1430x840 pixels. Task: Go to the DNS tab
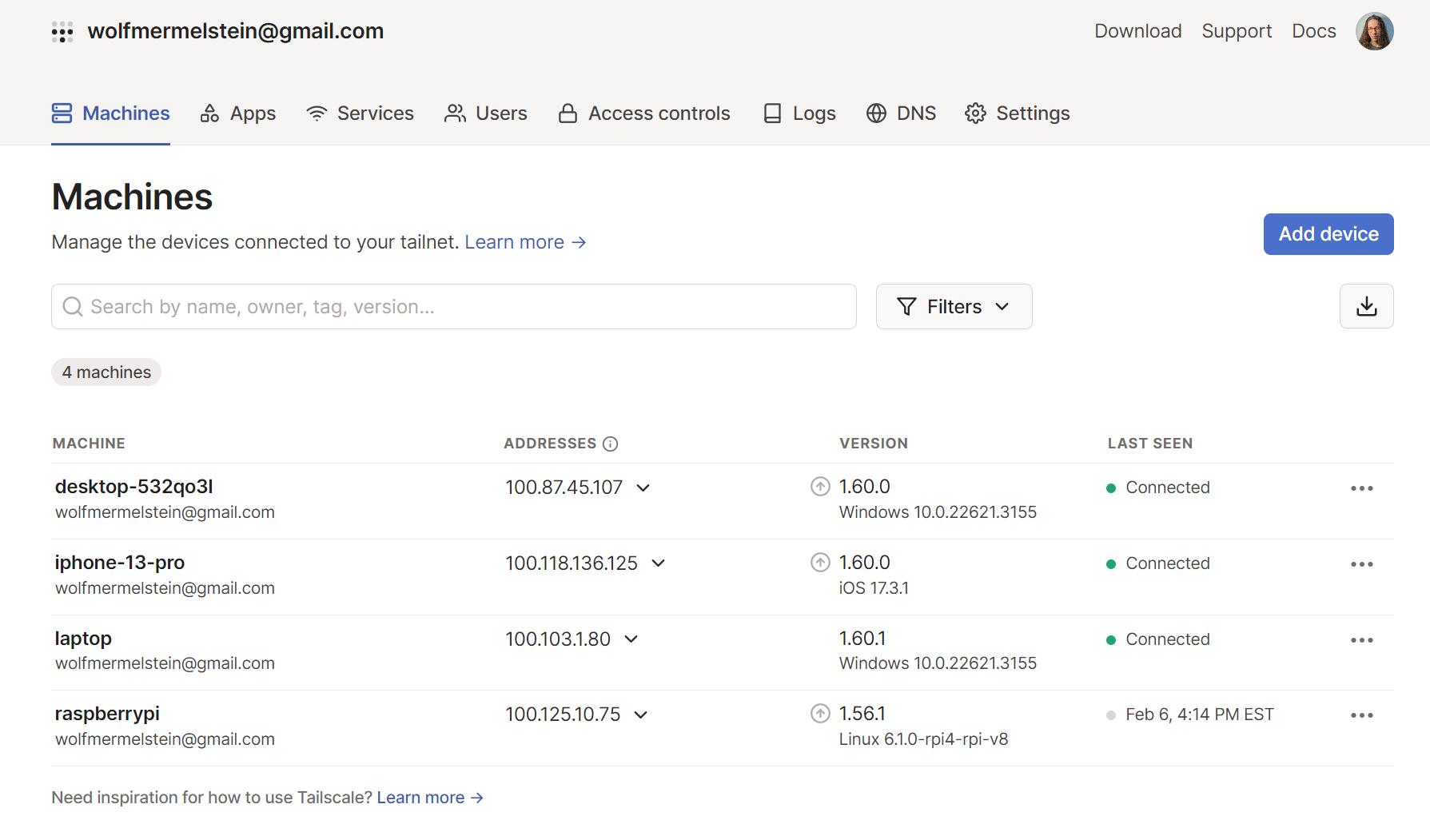(x=901, y=113)
